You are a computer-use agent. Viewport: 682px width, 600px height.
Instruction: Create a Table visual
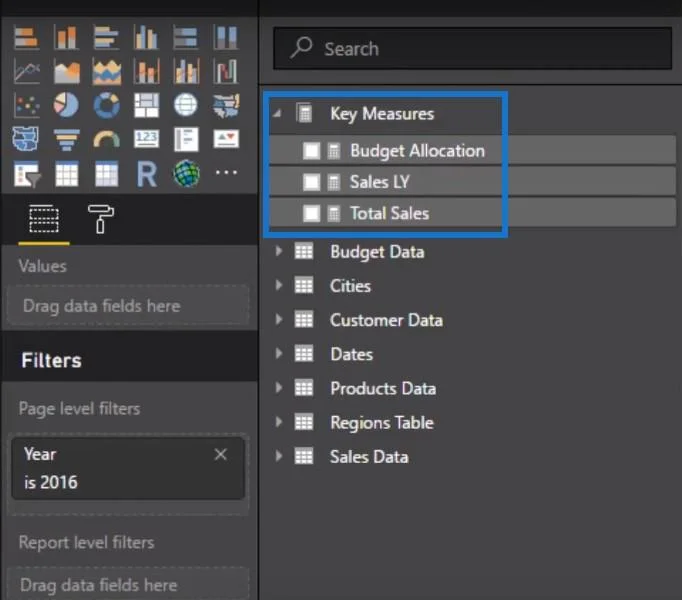coord(67,174)
